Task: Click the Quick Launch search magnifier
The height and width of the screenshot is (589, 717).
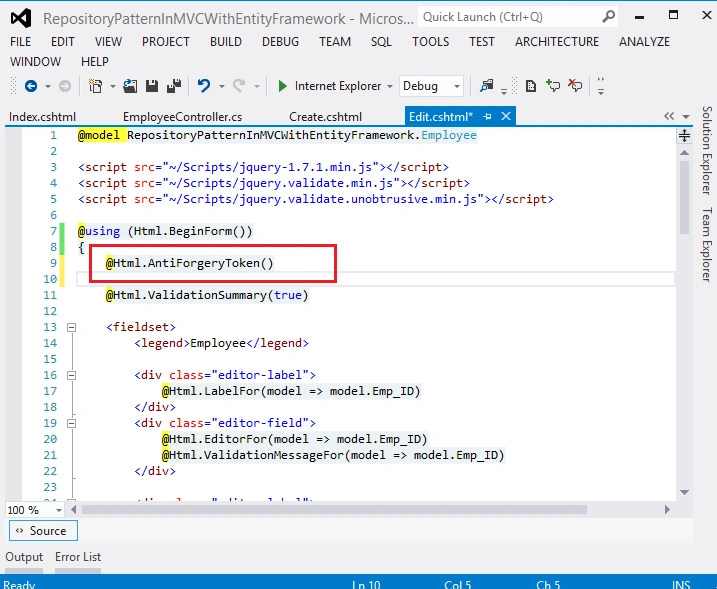Action: point(609,17)
